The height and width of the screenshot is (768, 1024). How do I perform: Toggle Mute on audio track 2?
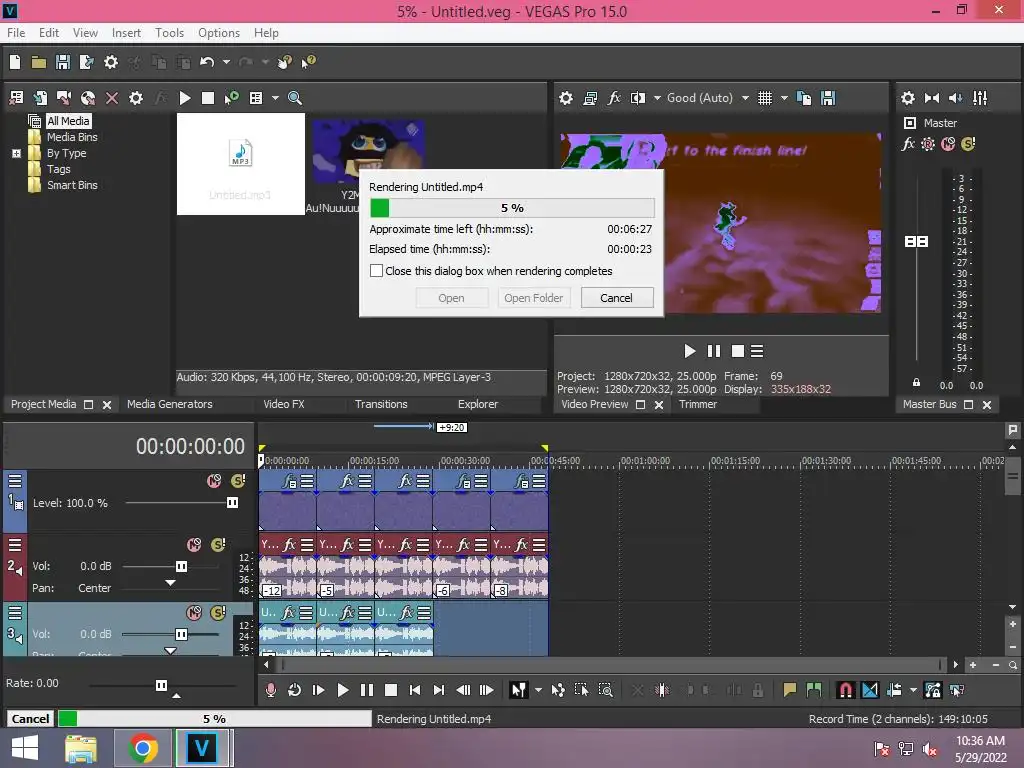tap(194, 545)
